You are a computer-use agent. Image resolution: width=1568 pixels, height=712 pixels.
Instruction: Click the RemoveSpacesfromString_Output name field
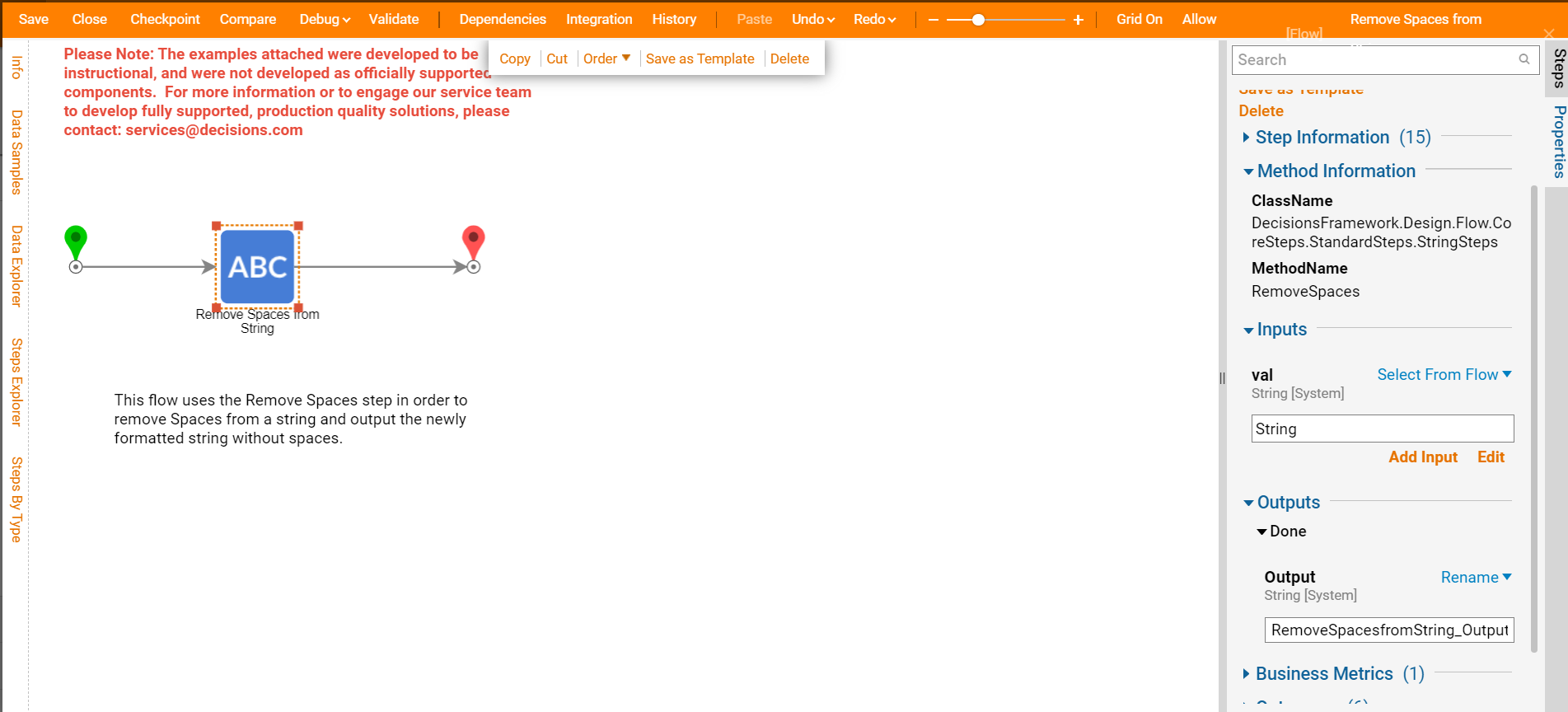point(1389,630)
